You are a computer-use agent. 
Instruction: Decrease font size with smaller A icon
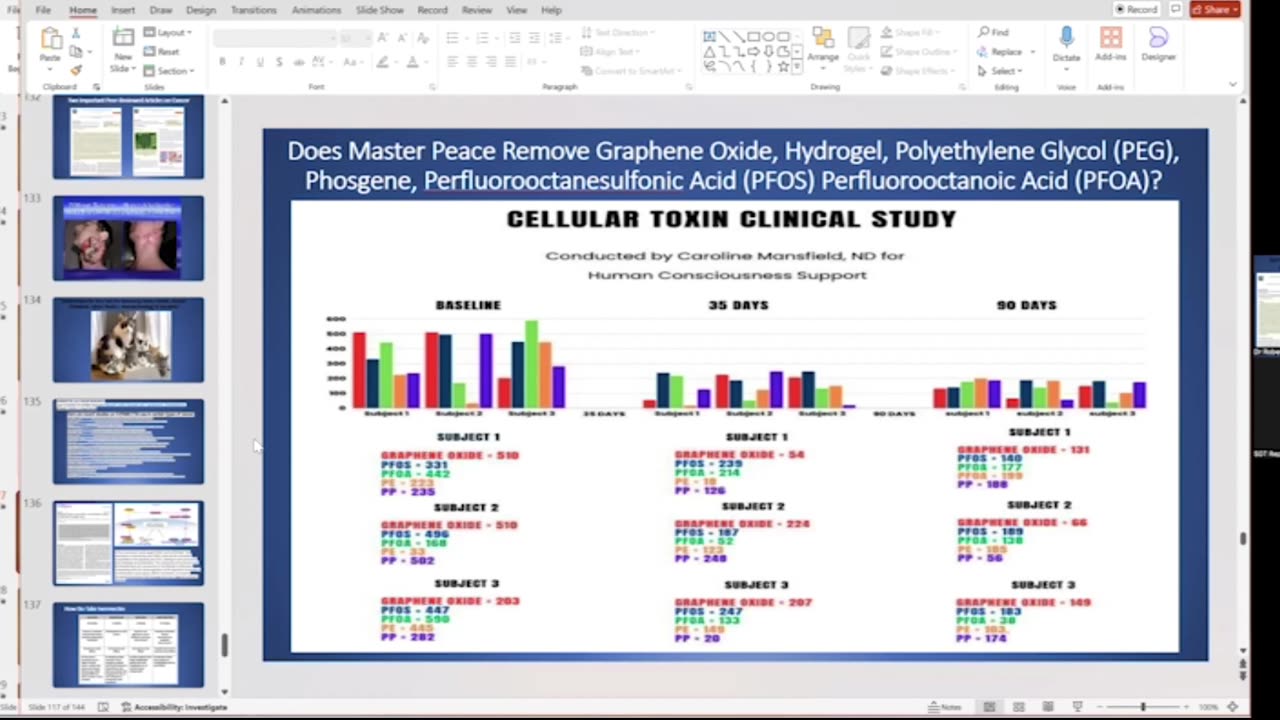click(401, 38)
